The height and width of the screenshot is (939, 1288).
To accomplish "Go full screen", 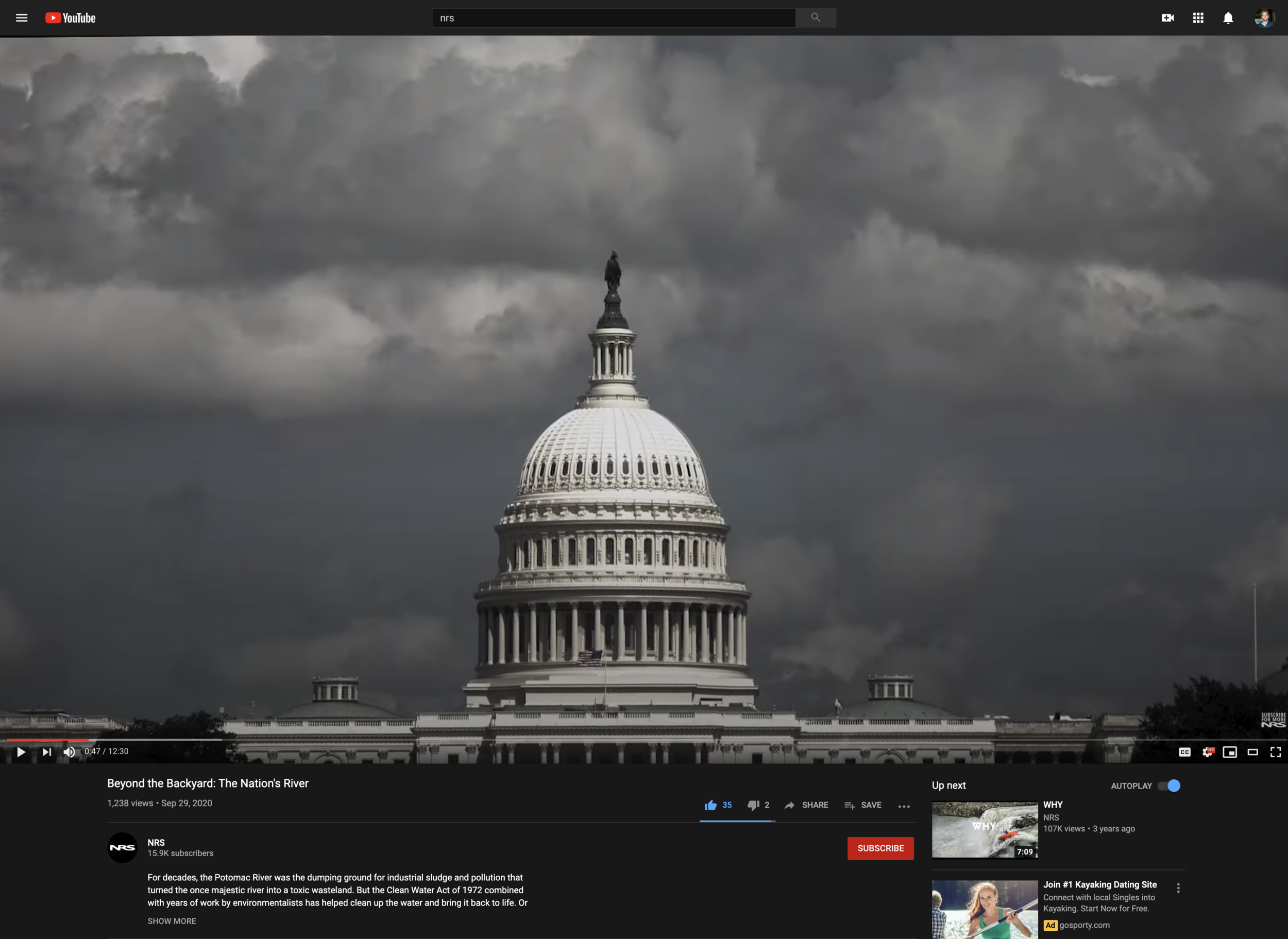I will [x=1276, y=752].
